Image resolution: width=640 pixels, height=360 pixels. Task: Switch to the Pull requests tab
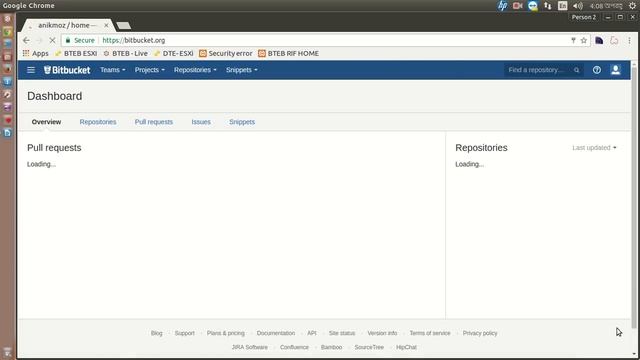click(x=154, y=122)
